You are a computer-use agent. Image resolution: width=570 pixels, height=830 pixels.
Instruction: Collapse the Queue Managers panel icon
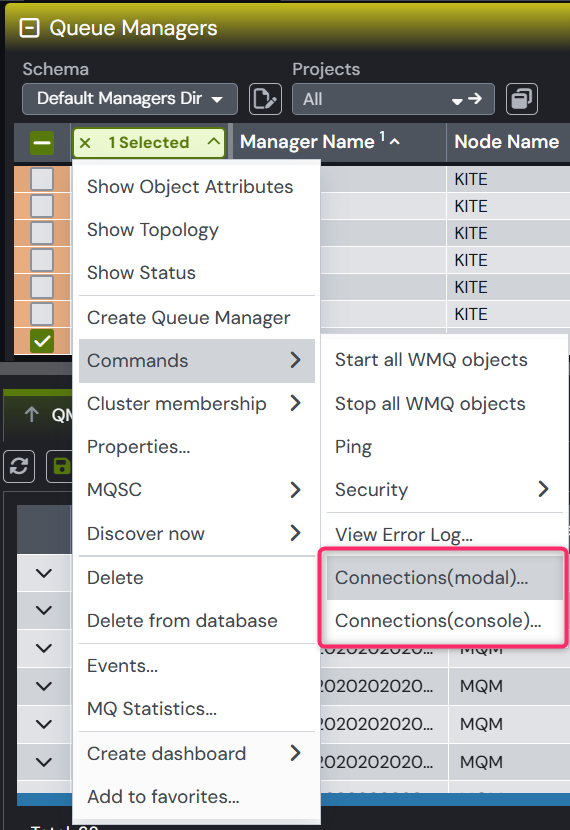29,28
